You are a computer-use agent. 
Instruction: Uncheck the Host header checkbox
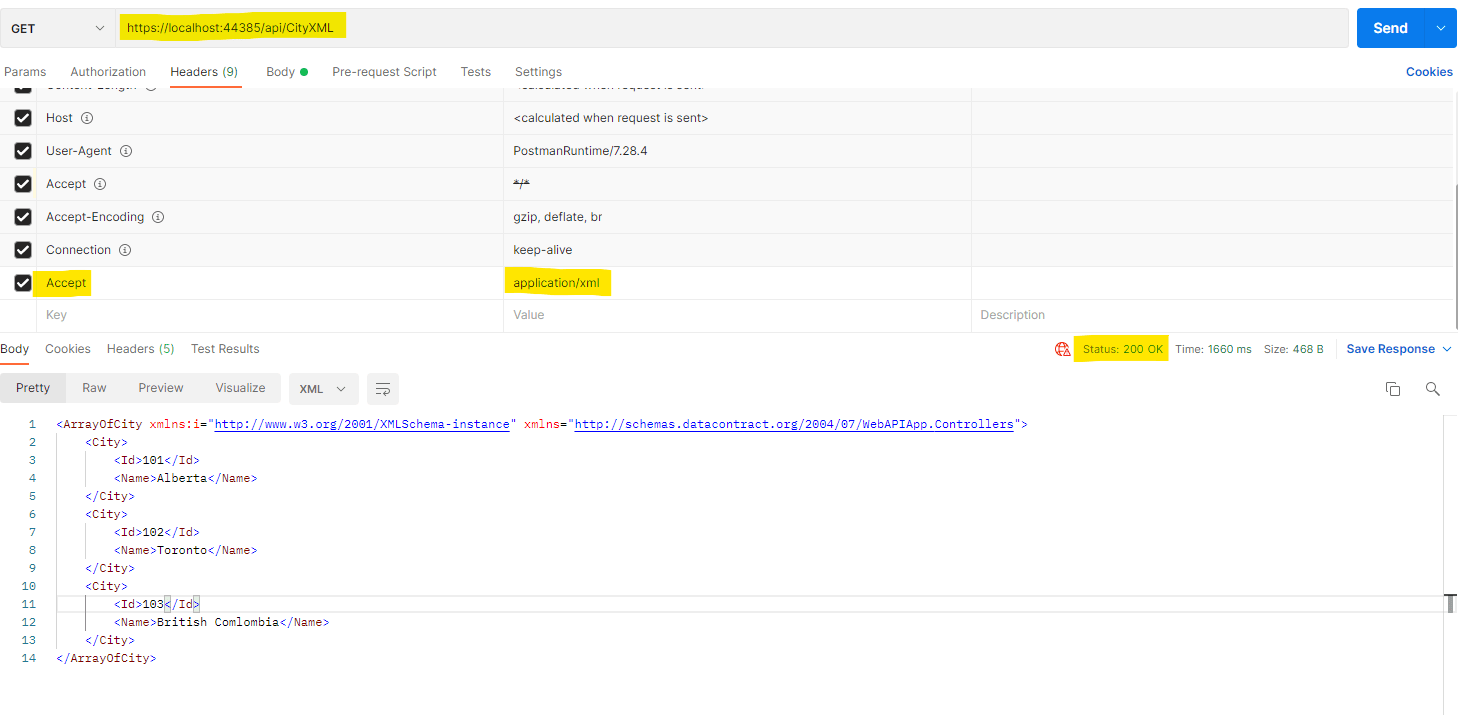tap(23, 118)
